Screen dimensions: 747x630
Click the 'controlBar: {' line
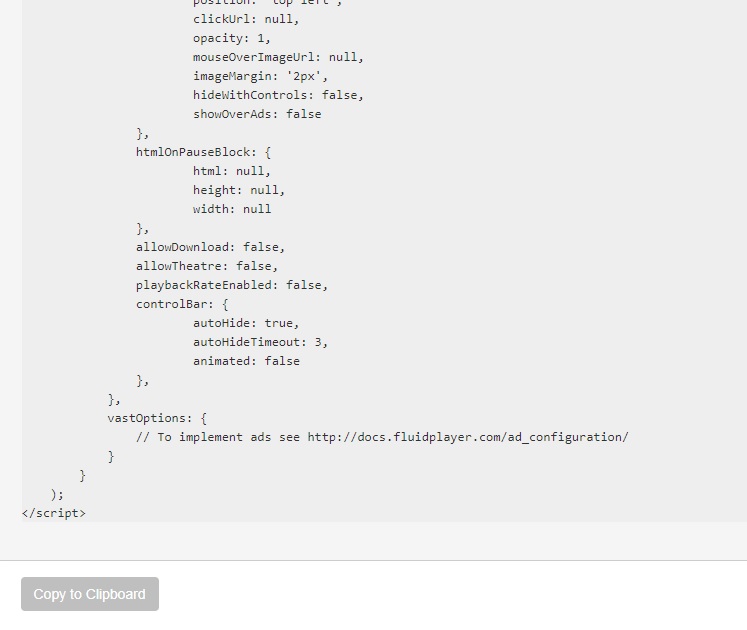182,304
